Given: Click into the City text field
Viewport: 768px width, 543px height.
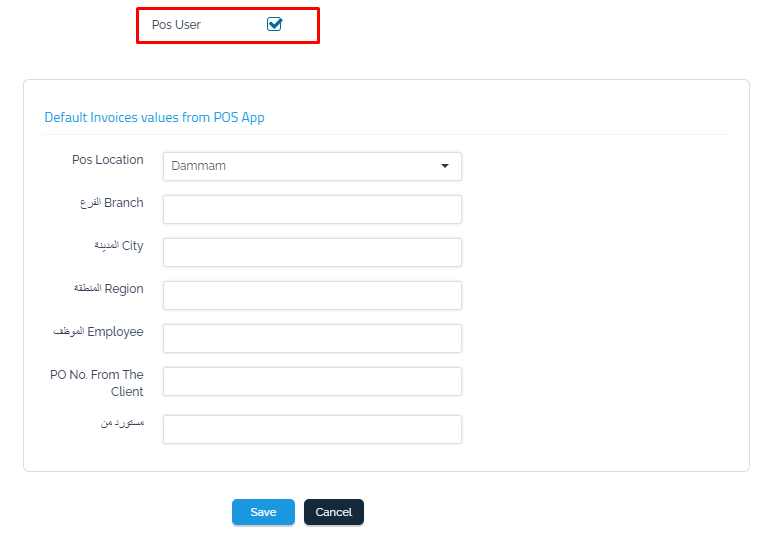Looking at the screenshot, I should click(311, 252).
